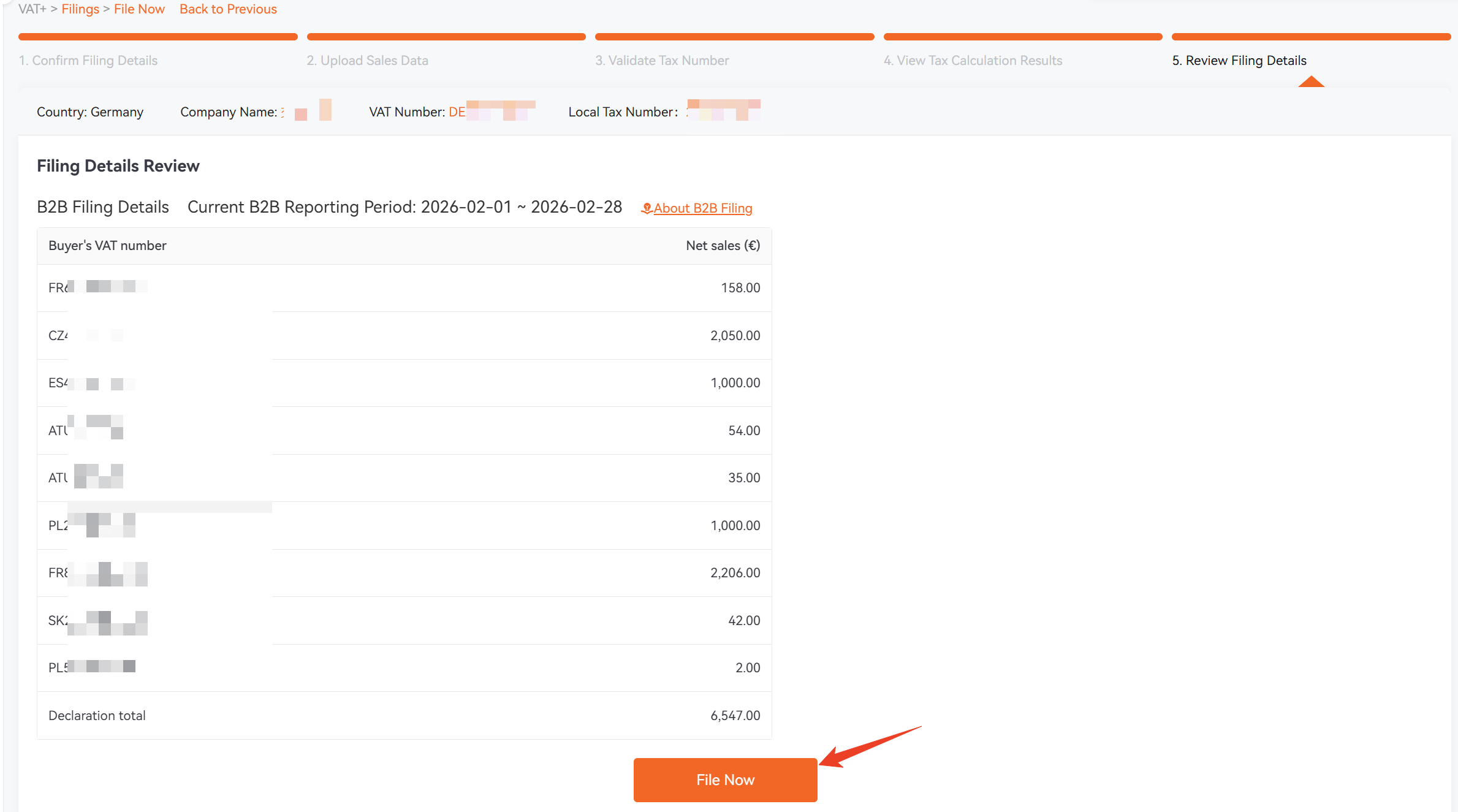Jump to step 1 Confirm Filing Details
The image size is (1458, 812).
88,61
